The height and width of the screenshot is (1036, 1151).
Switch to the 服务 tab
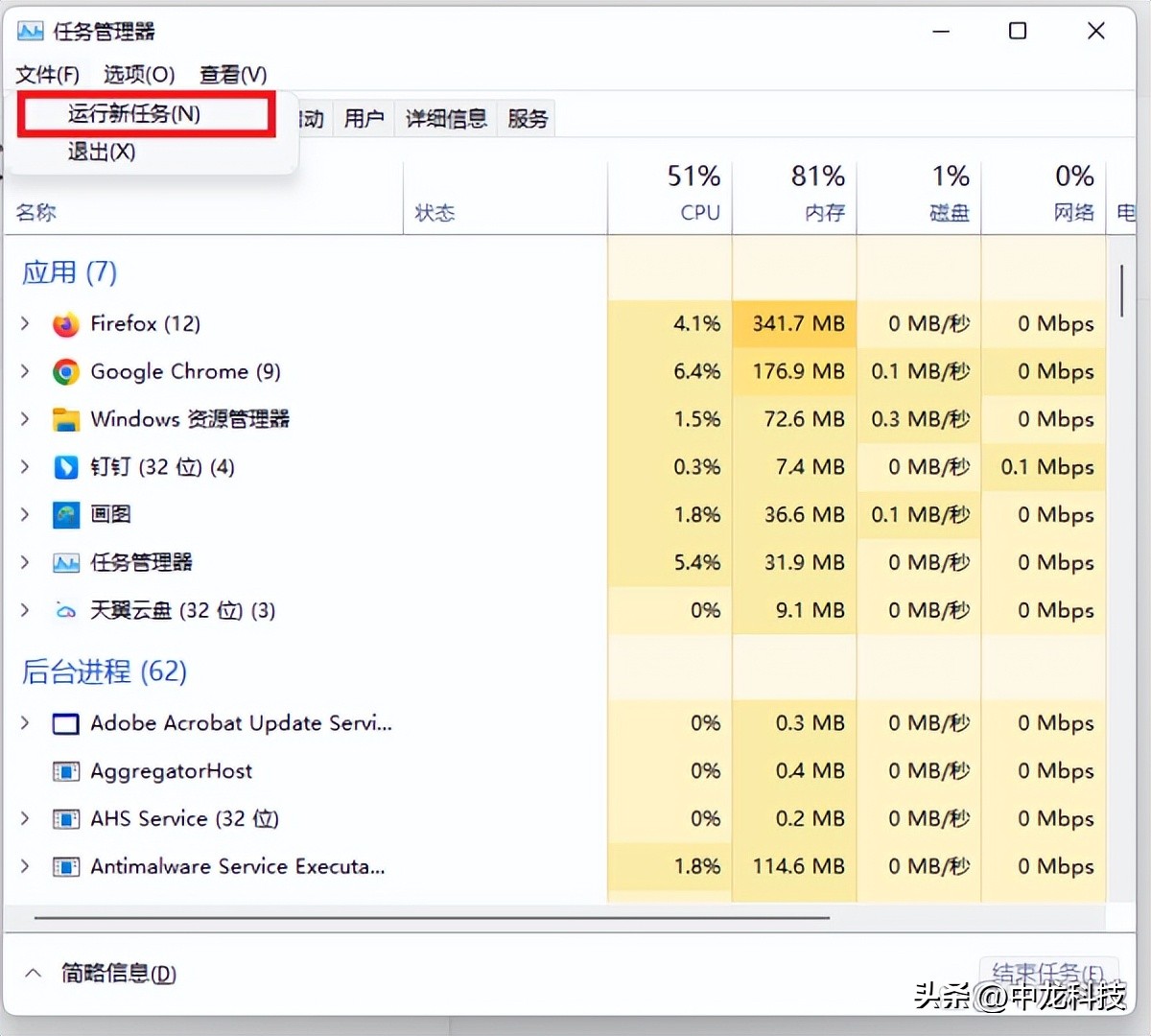pyautogui.click(x=526, y=118)
